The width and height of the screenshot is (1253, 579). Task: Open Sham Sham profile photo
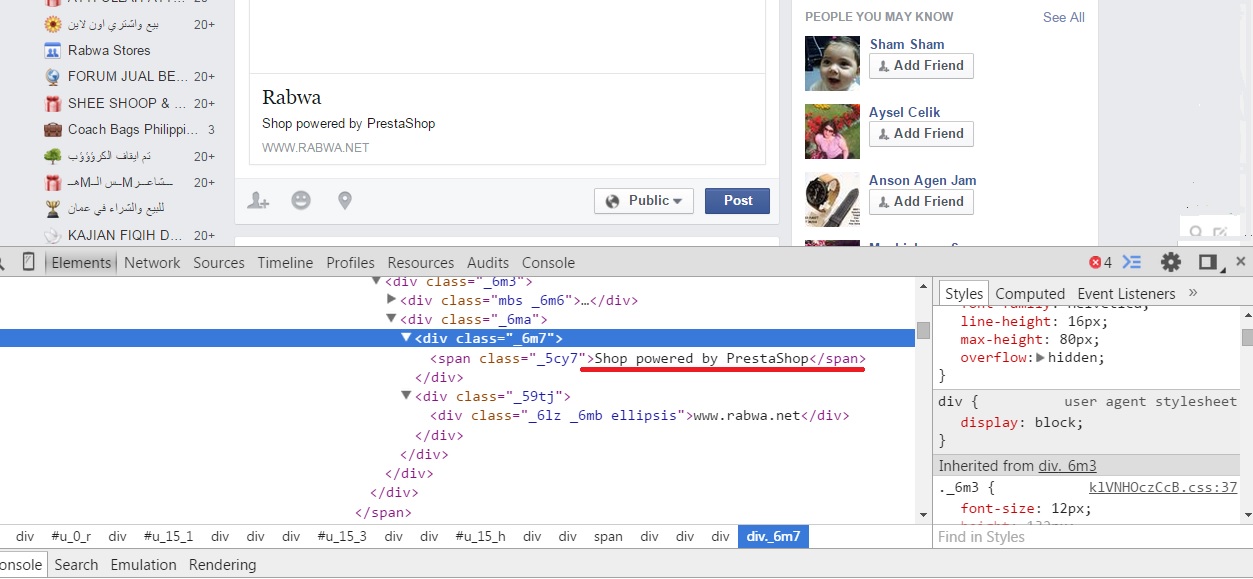[x=832, y=64]
